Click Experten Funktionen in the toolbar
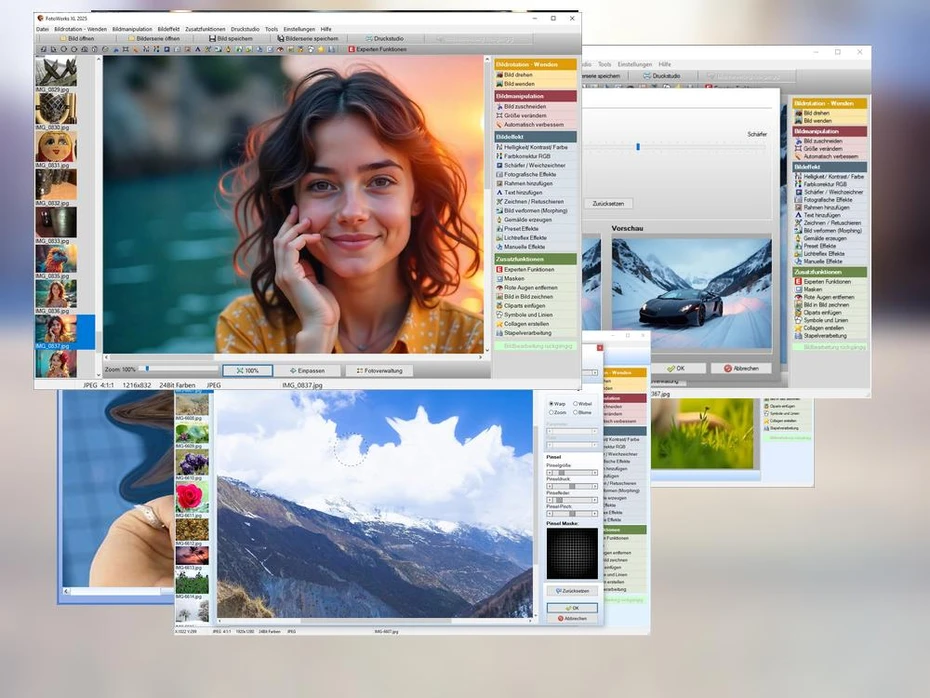The width and height of the screenshot is (930, 698). pos(377,49)
